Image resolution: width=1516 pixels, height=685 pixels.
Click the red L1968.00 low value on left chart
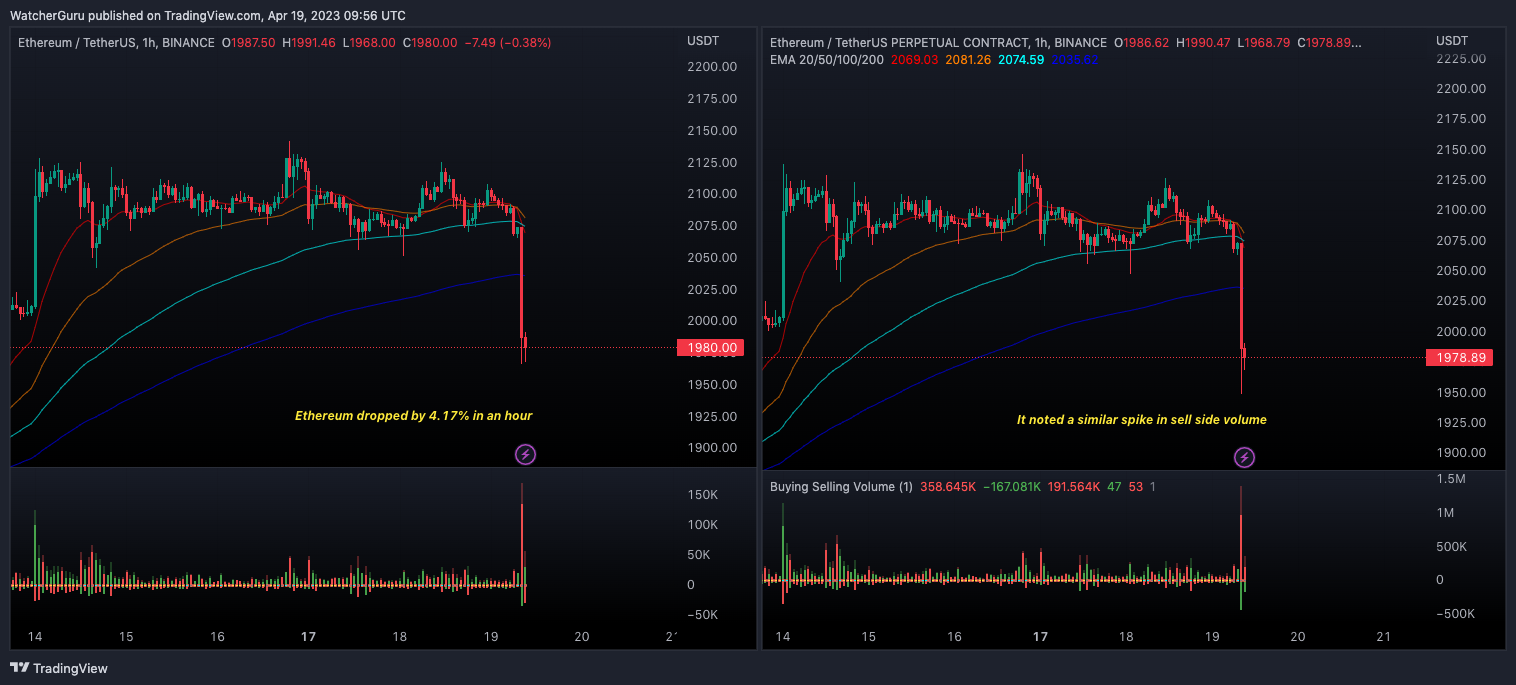(369, 43)
